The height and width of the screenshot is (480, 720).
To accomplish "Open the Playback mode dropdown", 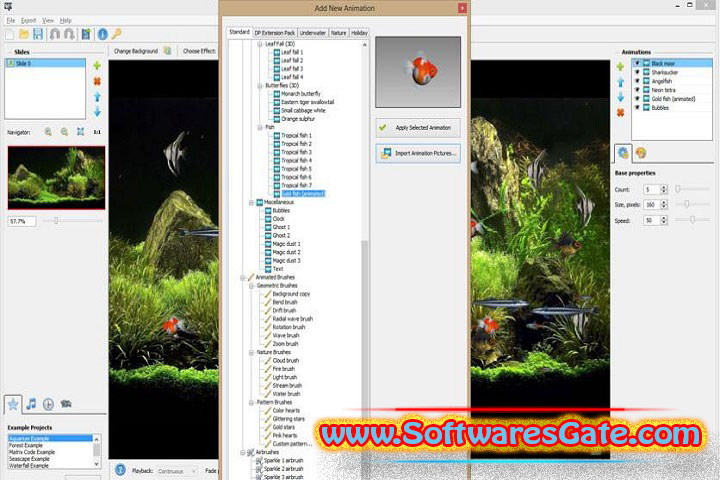I will (177, 471).
